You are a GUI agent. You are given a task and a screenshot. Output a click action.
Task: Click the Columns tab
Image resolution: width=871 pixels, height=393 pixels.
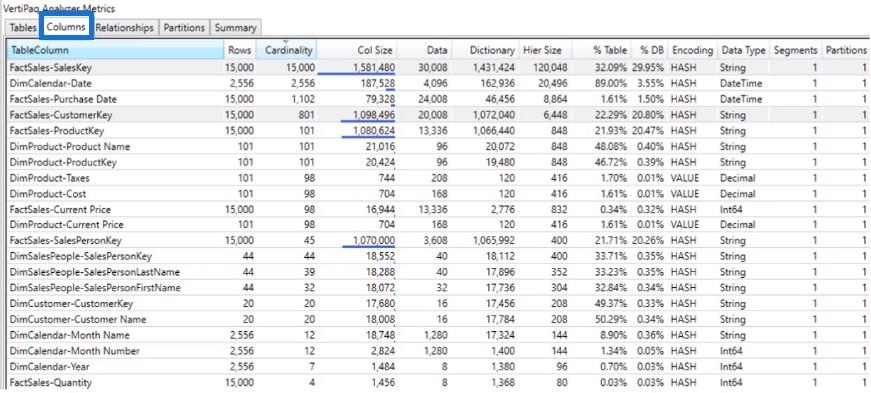click(66, 27)
